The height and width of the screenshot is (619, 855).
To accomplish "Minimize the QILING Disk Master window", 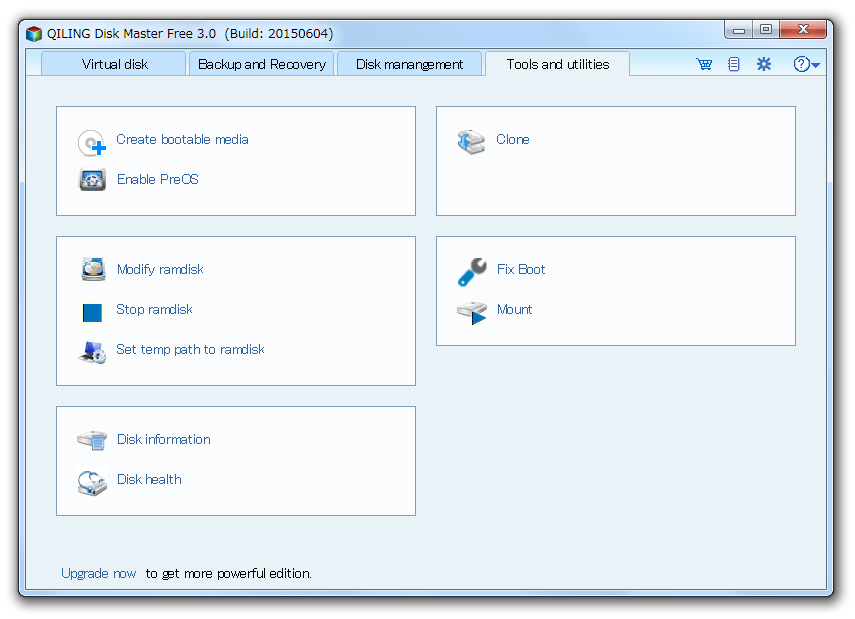I will click(739, 31).
